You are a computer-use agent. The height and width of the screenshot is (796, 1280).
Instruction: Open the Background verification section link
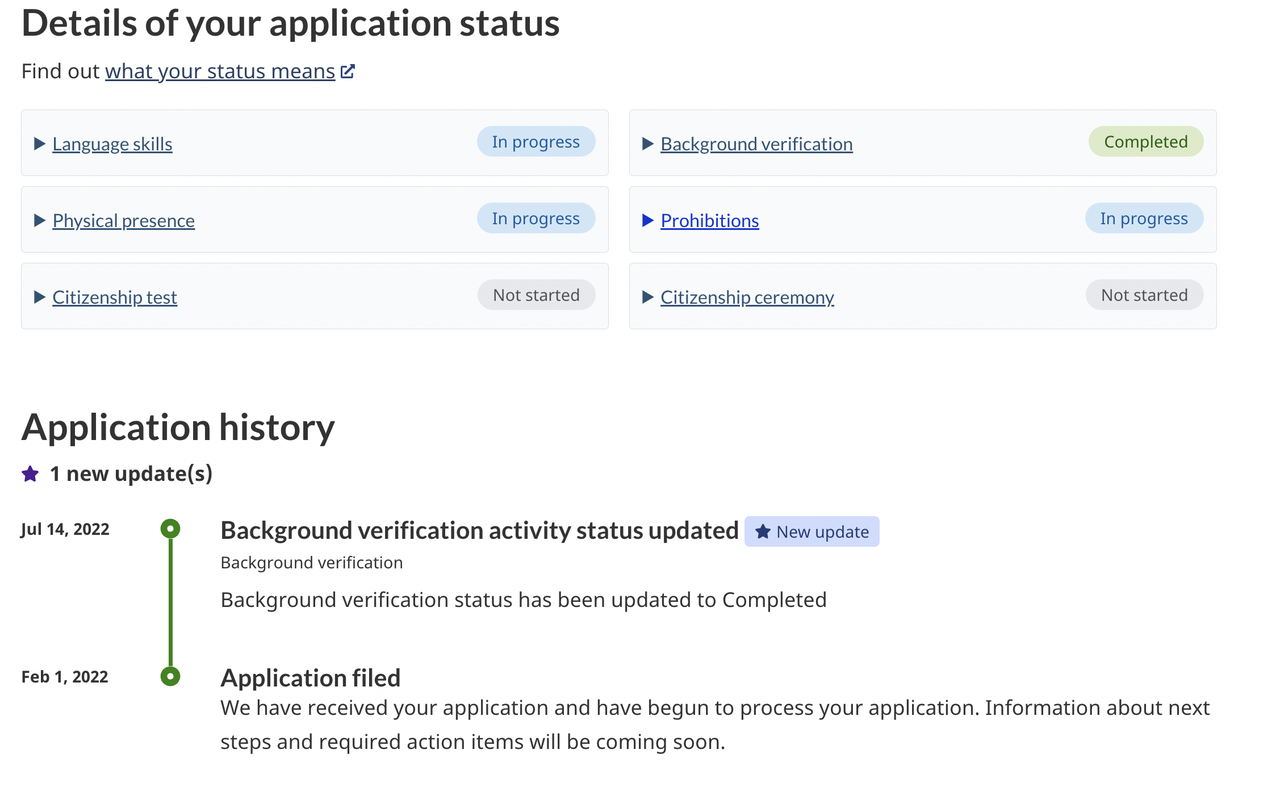pyautogui.click(x=756, y=144)
